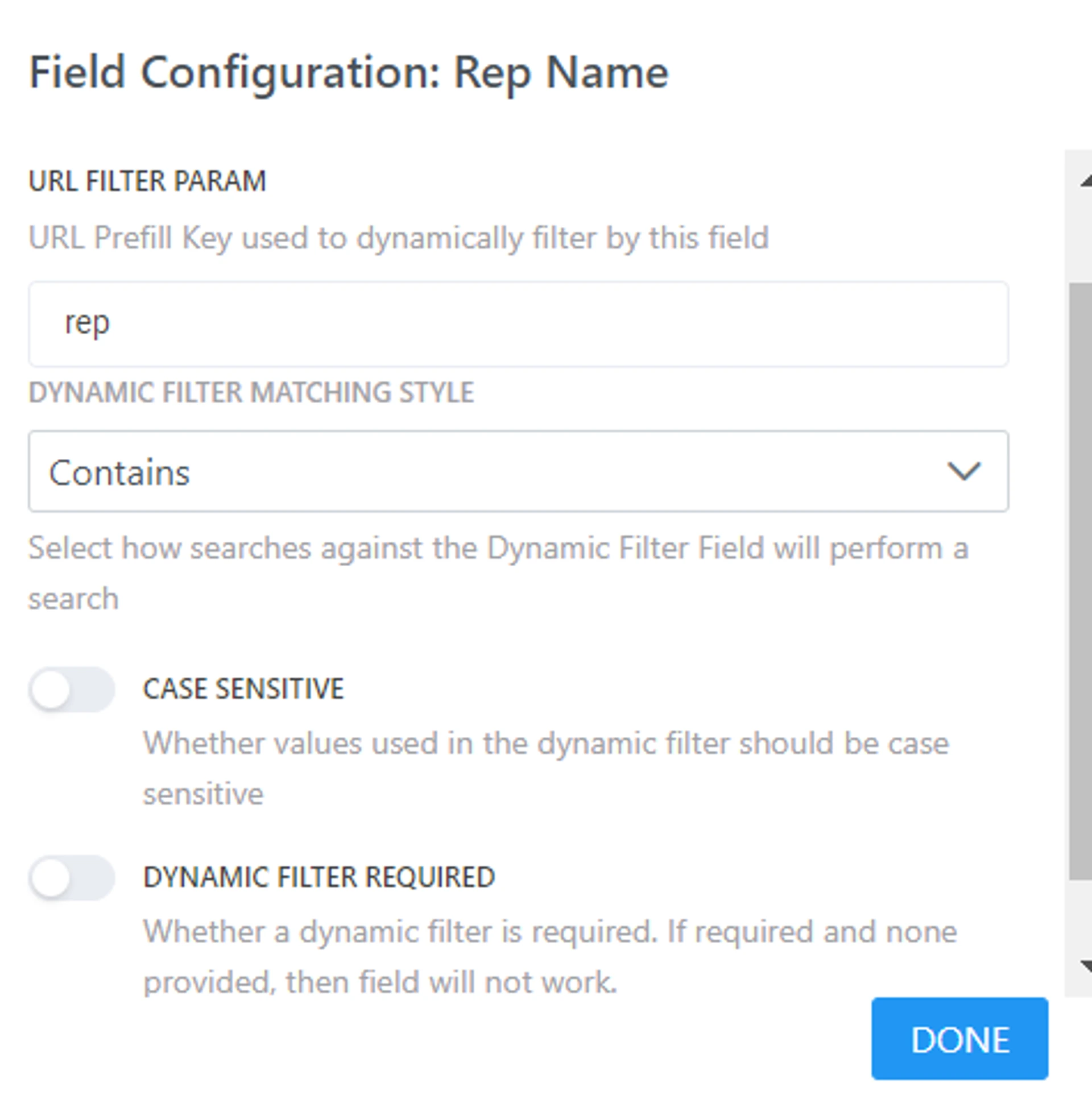
Task: Click the URL Prefill Key helper text
Action: 398,238
